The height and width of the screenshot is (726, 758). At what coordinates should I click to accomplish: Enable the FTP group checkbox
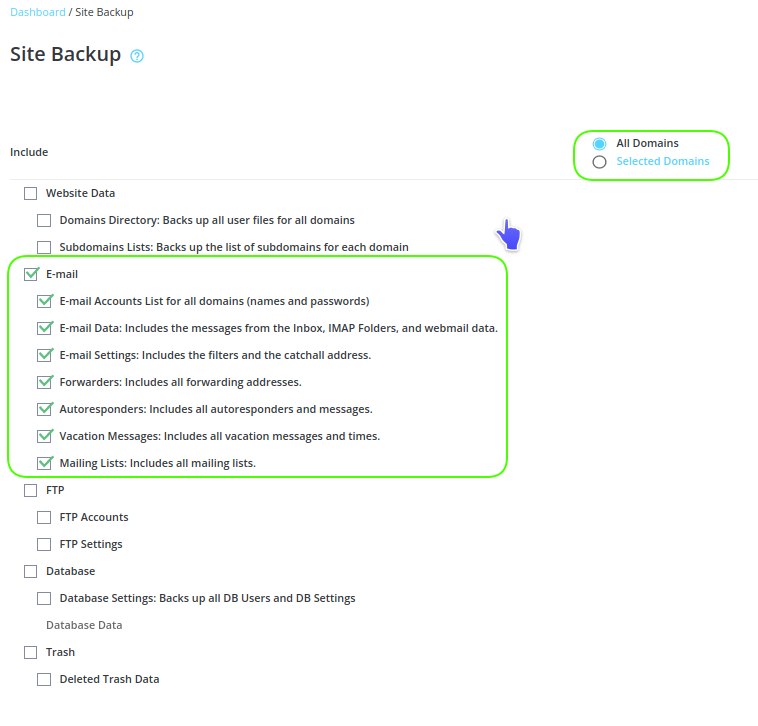[x=31, y=491]
